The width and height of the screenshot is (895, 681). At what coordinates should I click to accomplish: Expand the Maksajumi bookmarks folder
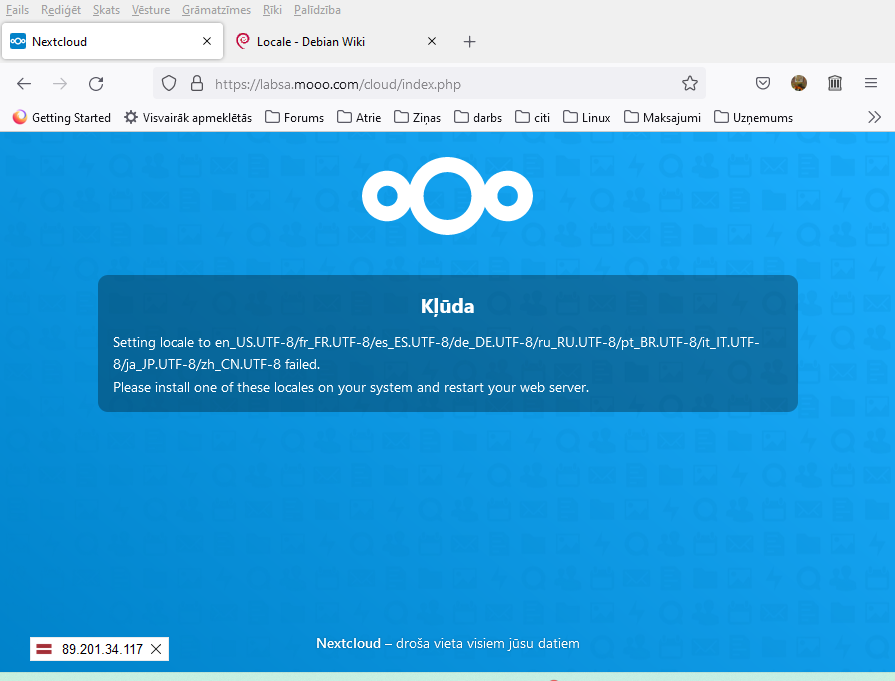pos(662,117)
